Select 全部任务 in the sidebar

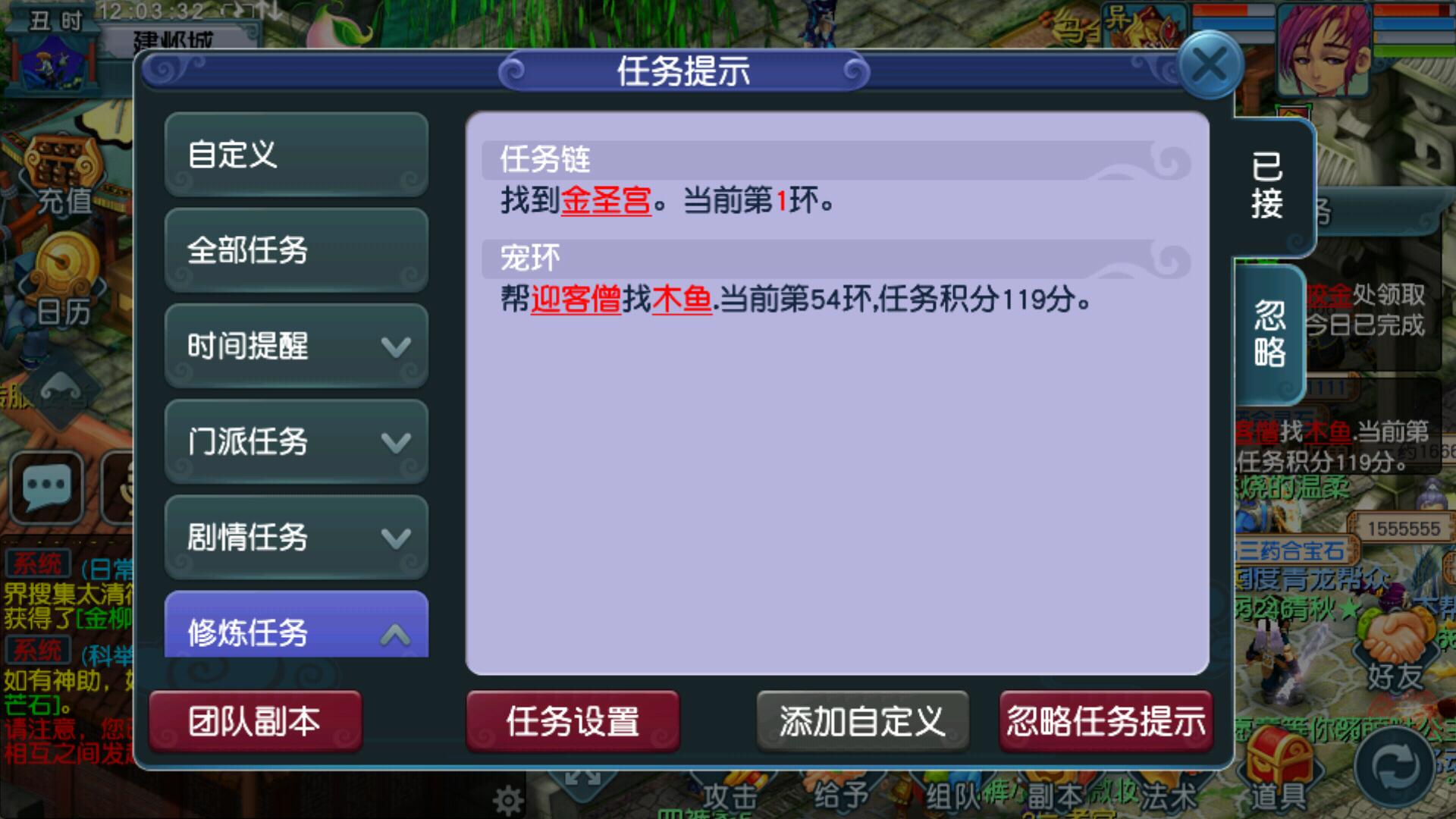click(x=297, y=250)
